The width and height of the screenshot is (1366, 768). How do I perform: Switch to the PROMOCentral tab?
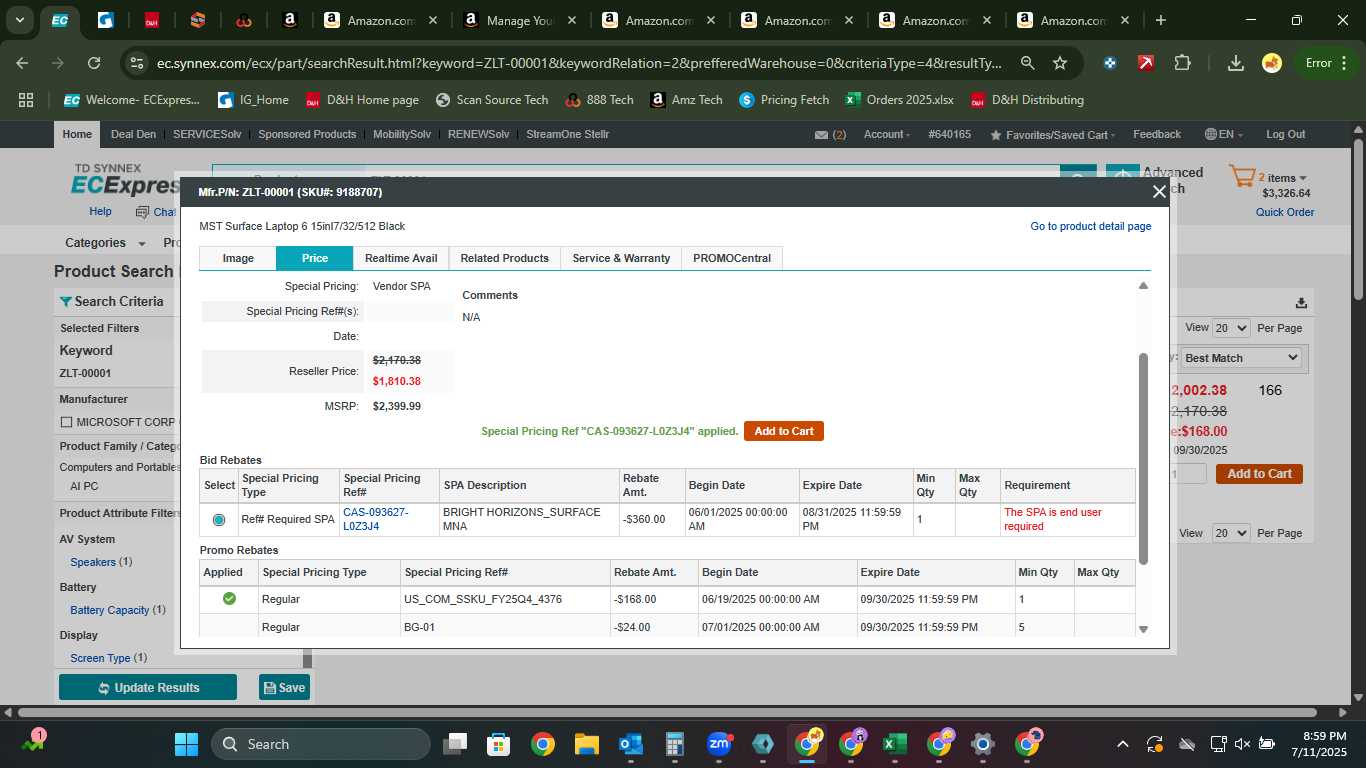pyautogui.click(x=732, y=258)
